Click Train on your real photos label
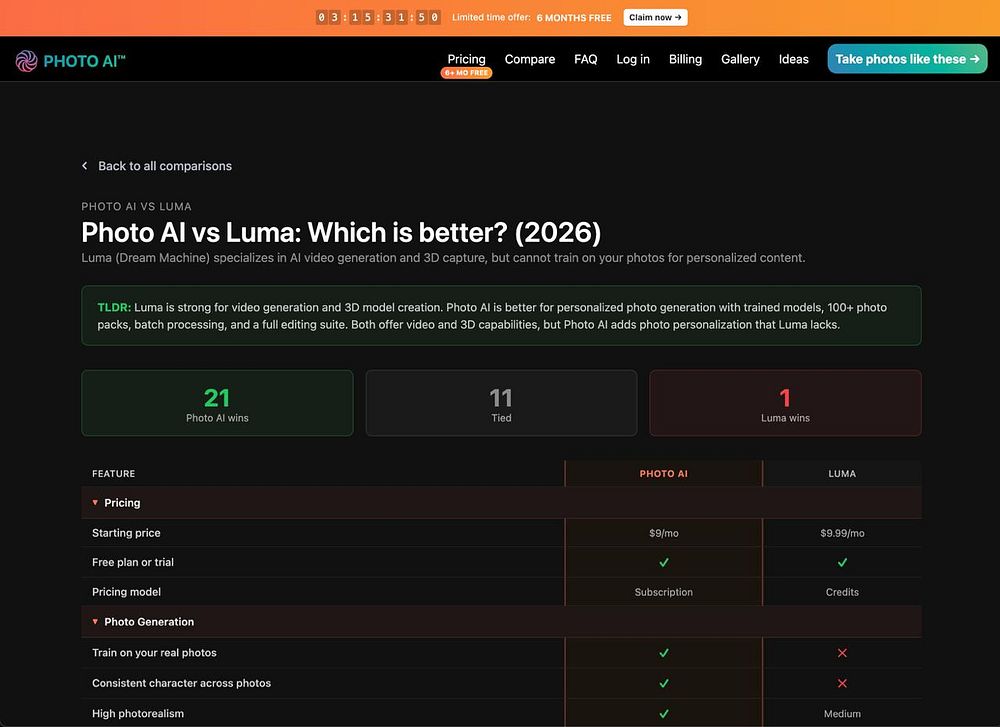The width and height of the screenshot is (1000, 727). pyautogui.click(x=154, y=652)
